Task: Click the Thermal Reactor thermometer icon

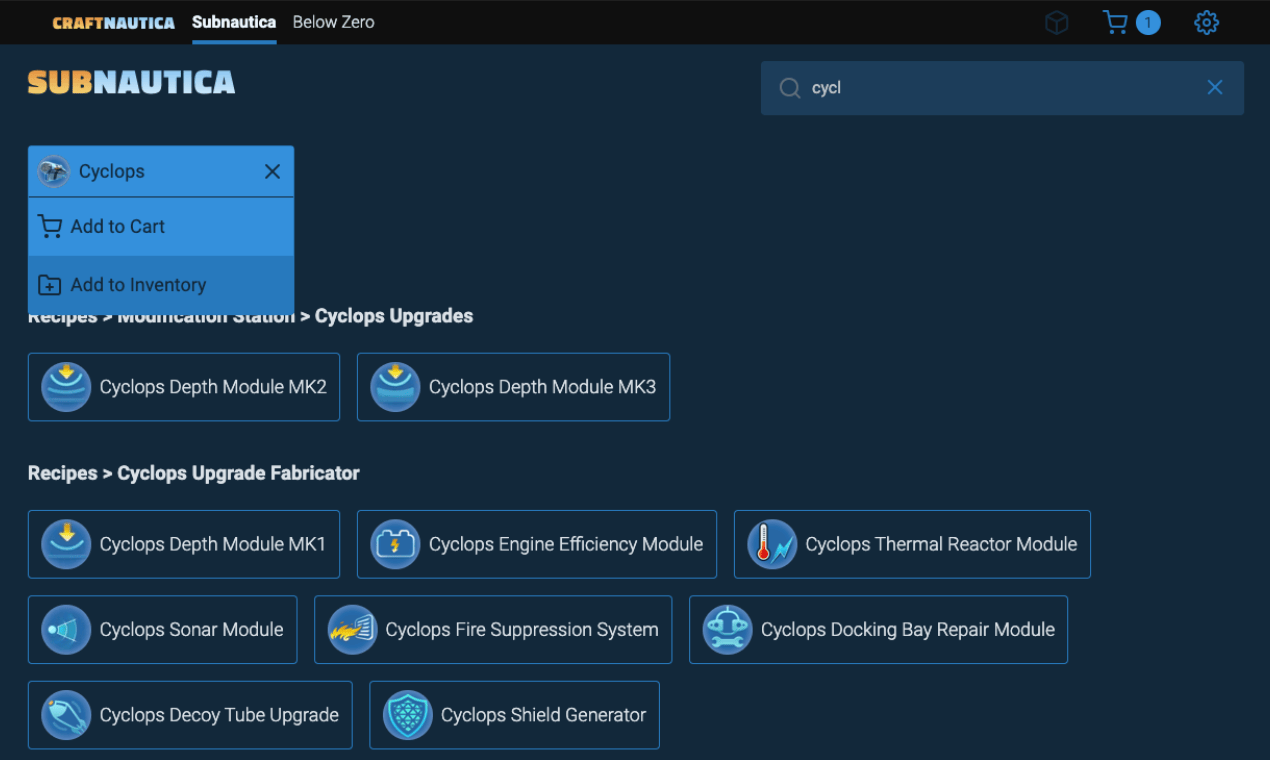Action: pos(772,544)
